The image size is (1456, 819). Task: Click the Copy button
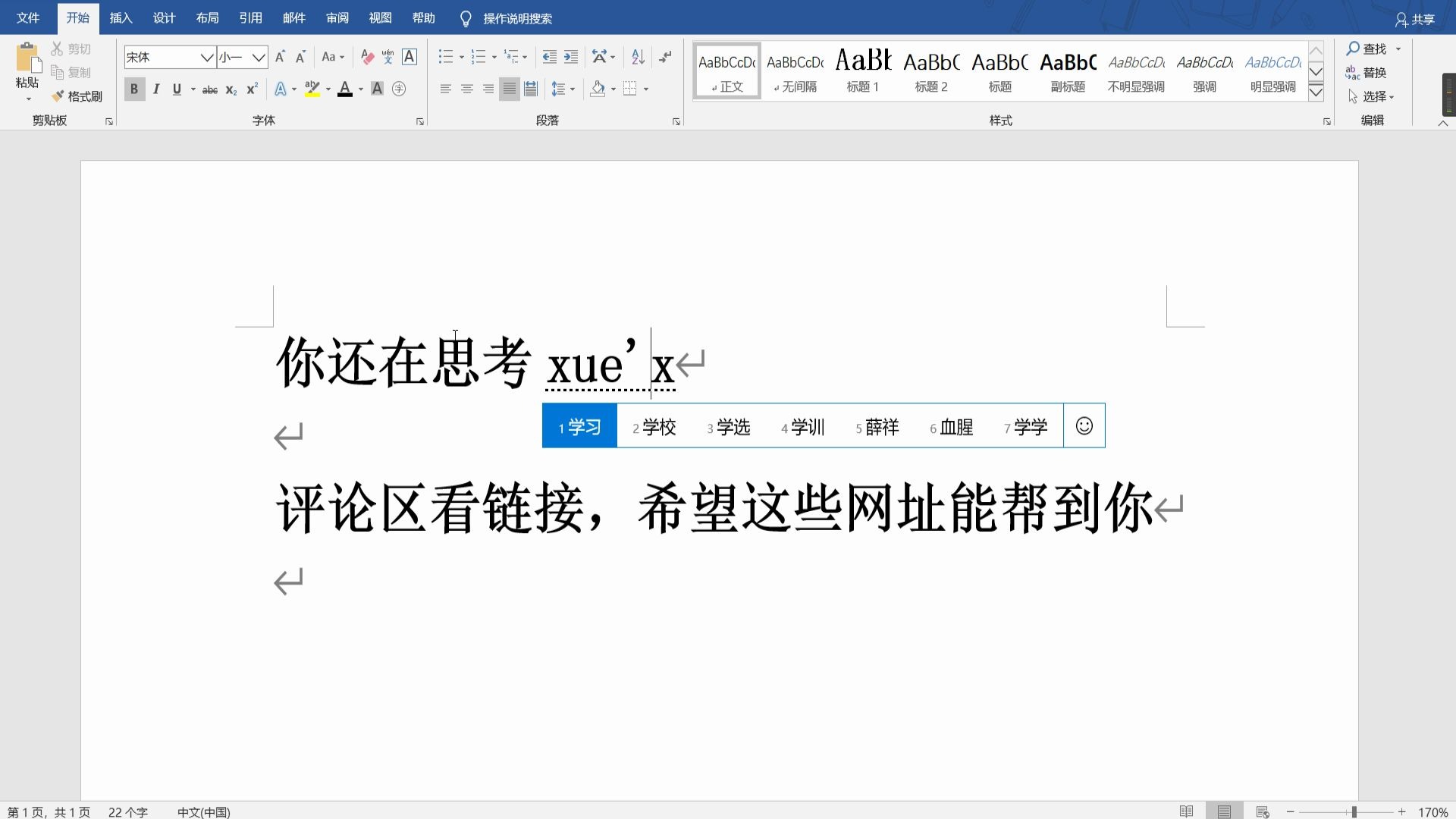(71, 73)
